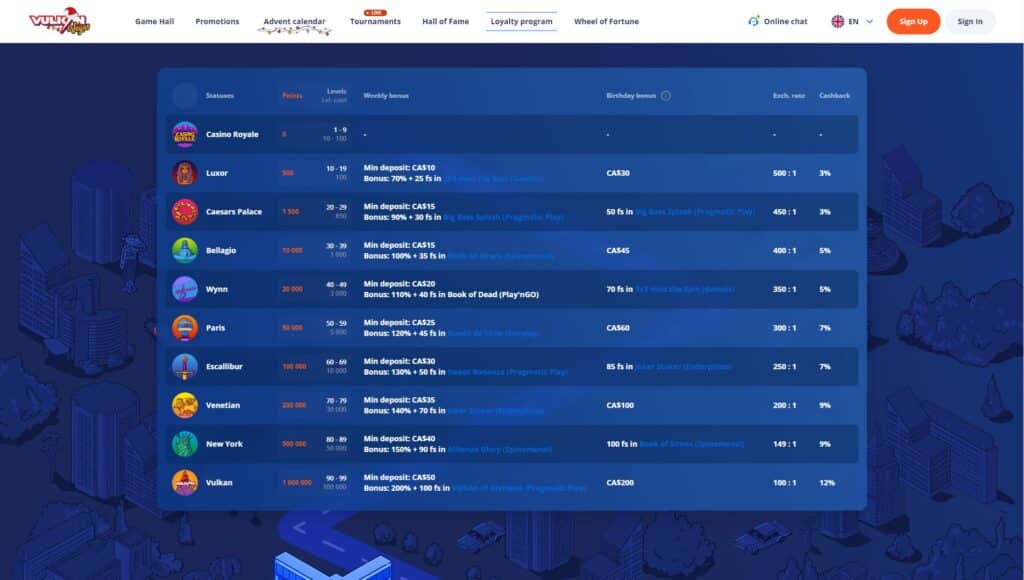Screen dimensions: 1024x580
Task: Open Escalibur birthday bonus game link
Action: (x=683, y=366)
